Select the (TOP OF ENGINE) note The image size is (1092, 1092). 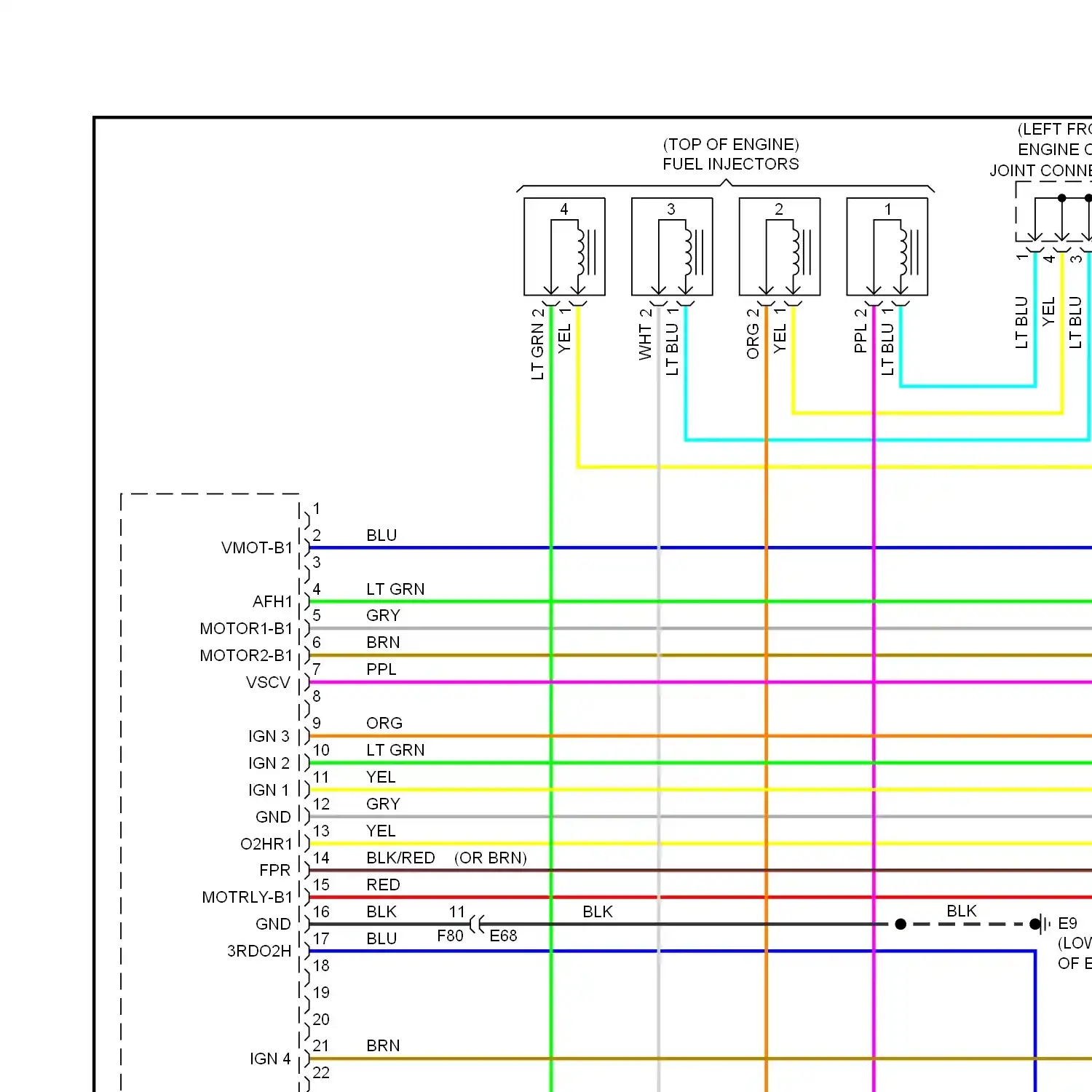[x=731, y=144]
